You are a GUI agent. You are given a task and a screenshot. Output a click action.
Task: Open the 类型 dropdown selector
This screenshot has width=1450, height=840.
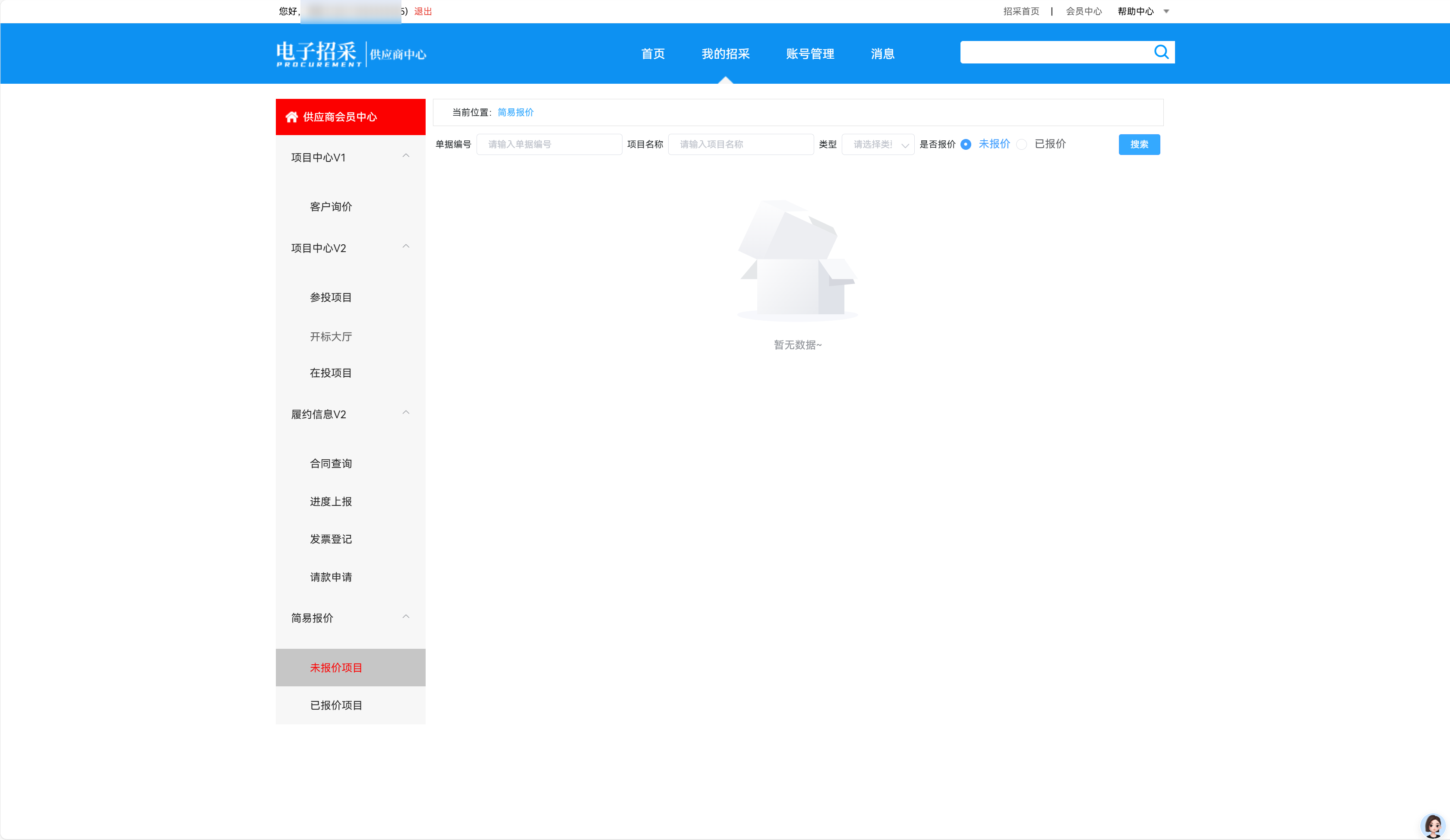click(878, 145)
